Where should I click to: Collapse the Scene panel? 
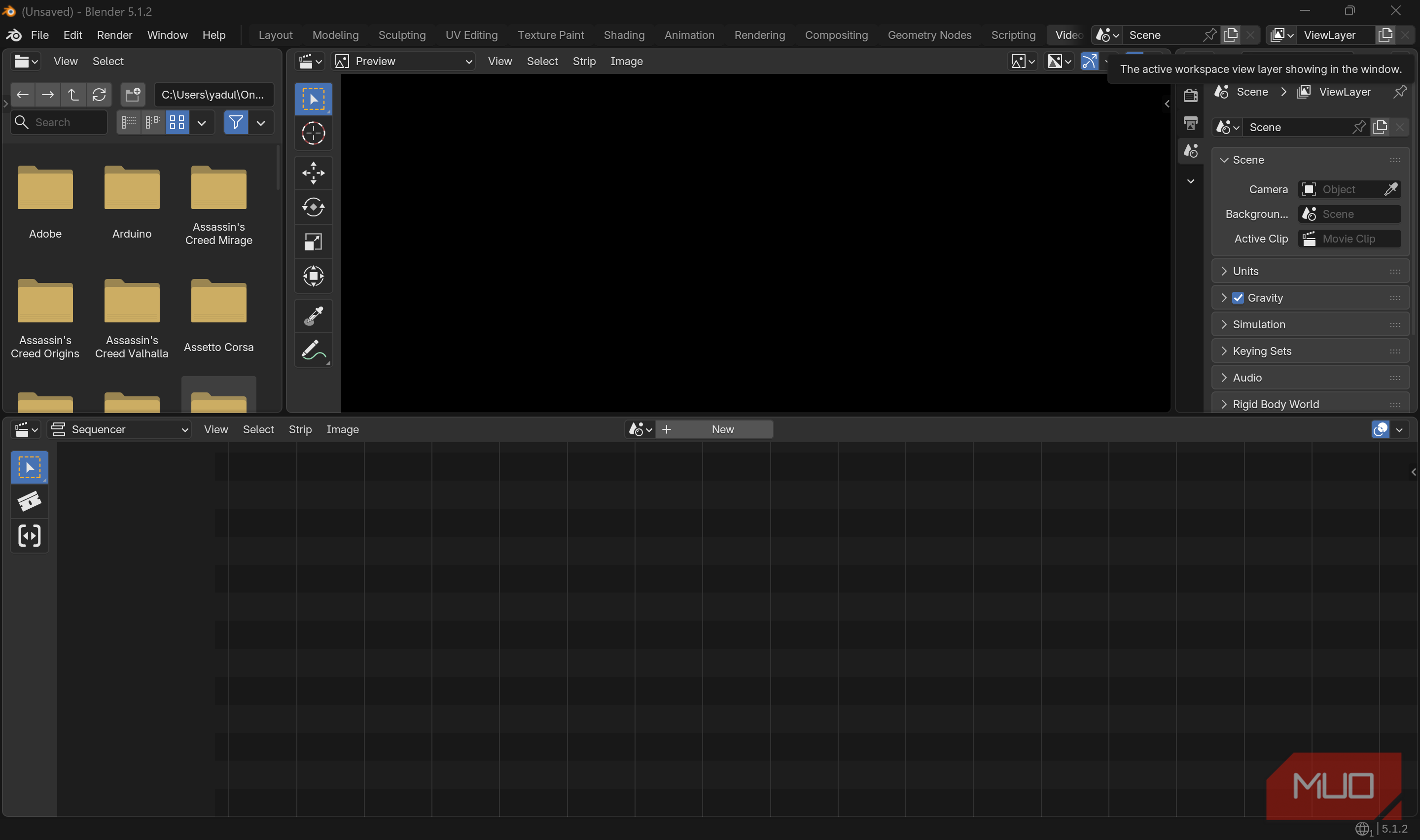[x=1310, y=160]
